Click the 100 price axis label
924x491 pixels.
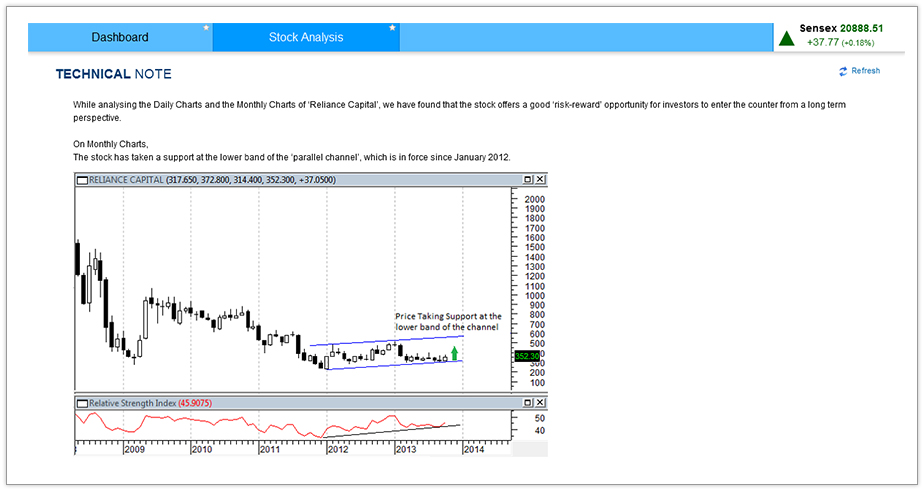coord(537,383)
